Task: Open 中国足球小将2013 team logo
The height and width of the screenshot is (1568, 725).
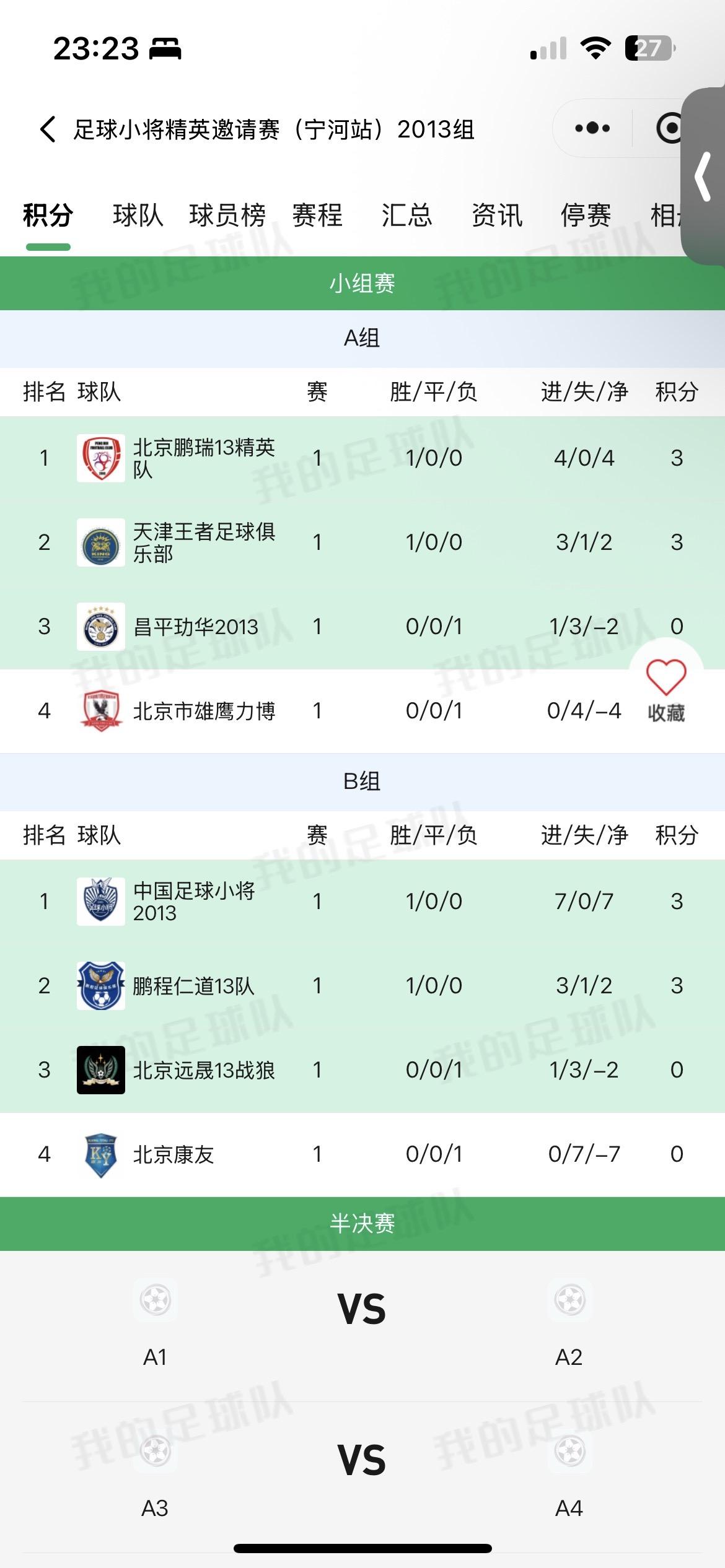Action: coord(101,902)
